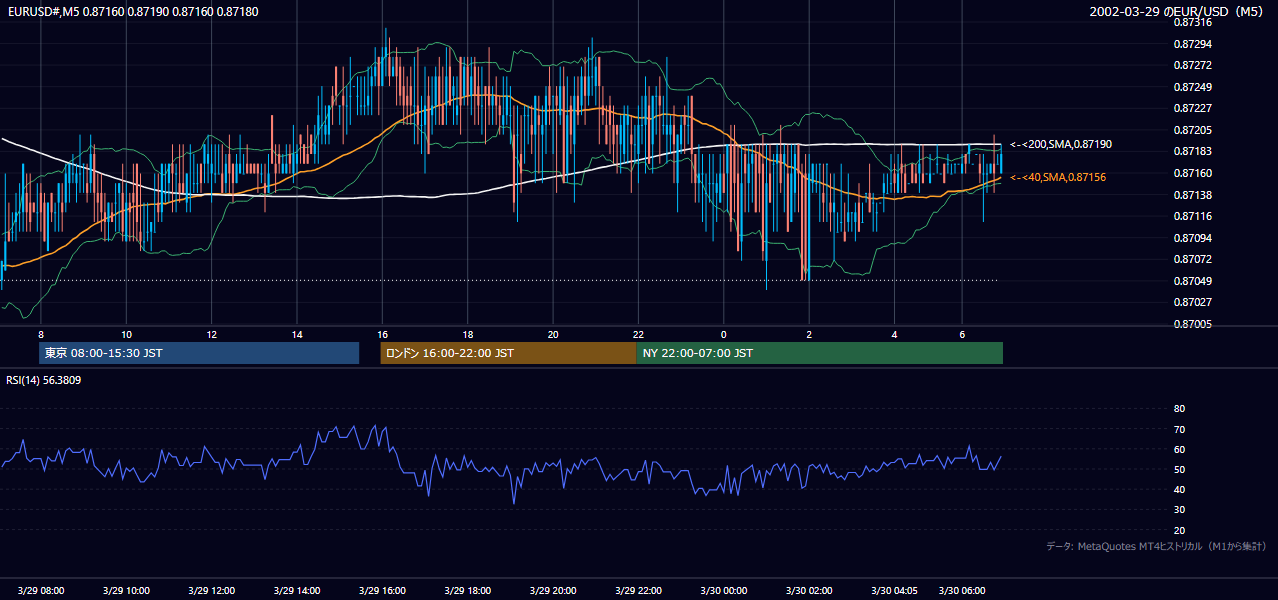This screenshot has width=1278, height=600.
Task: Click price axis label 0.87183
Action: pos(1192,152)
